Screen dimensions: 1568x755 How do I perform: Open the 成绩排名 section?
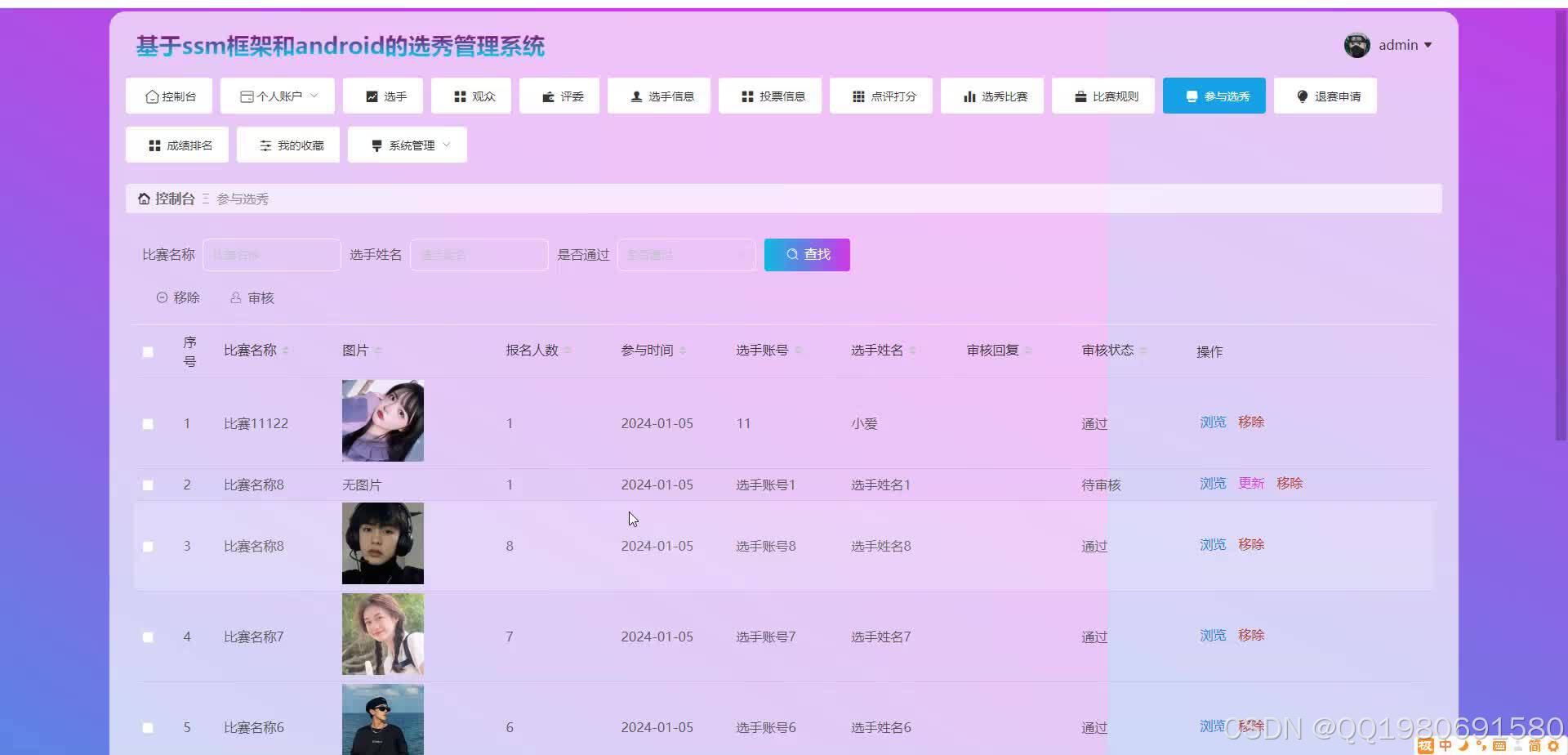pos(177,145)
